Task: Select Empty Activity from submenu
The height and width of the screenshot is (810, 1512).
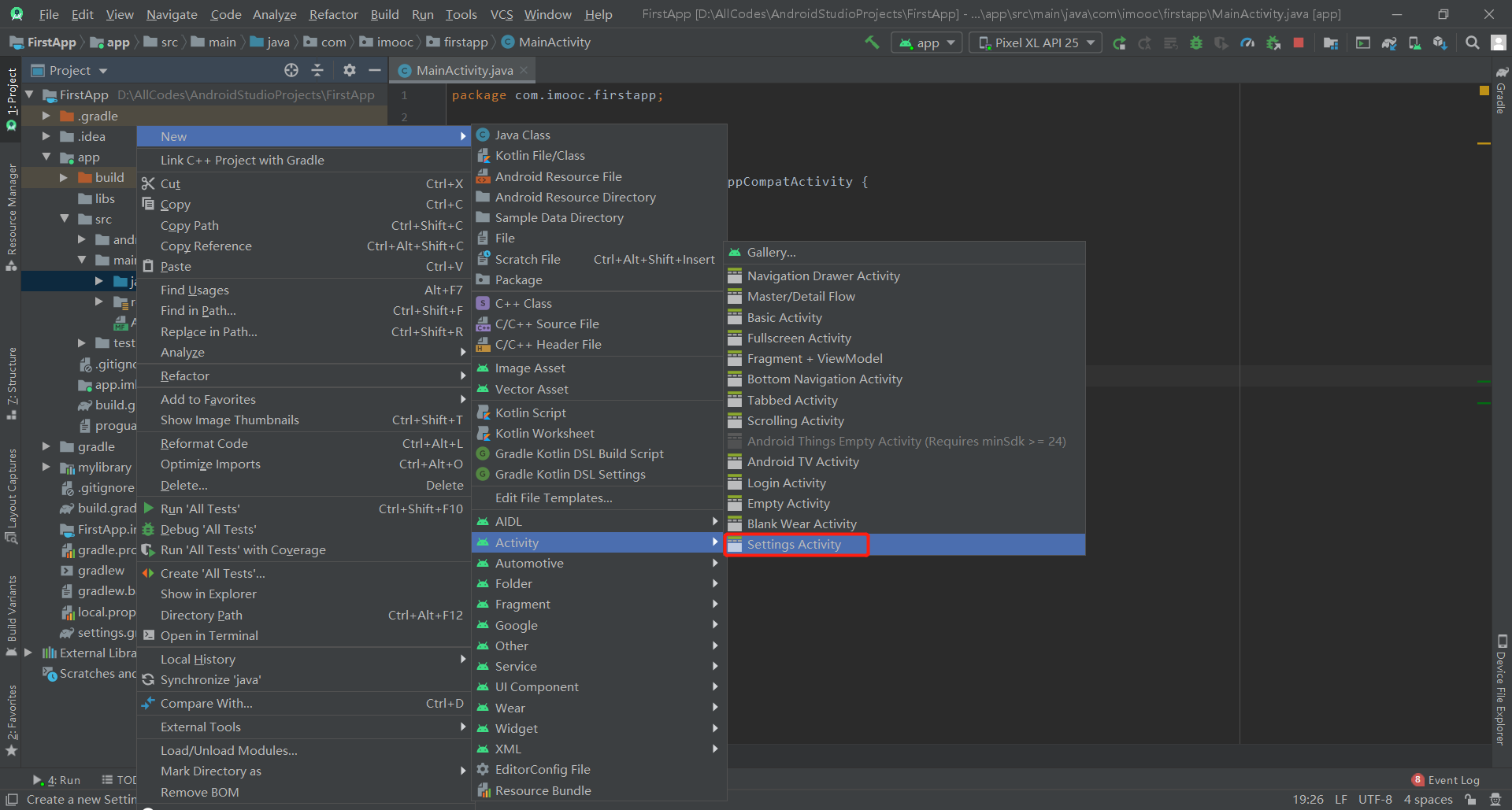Action: 906,503
